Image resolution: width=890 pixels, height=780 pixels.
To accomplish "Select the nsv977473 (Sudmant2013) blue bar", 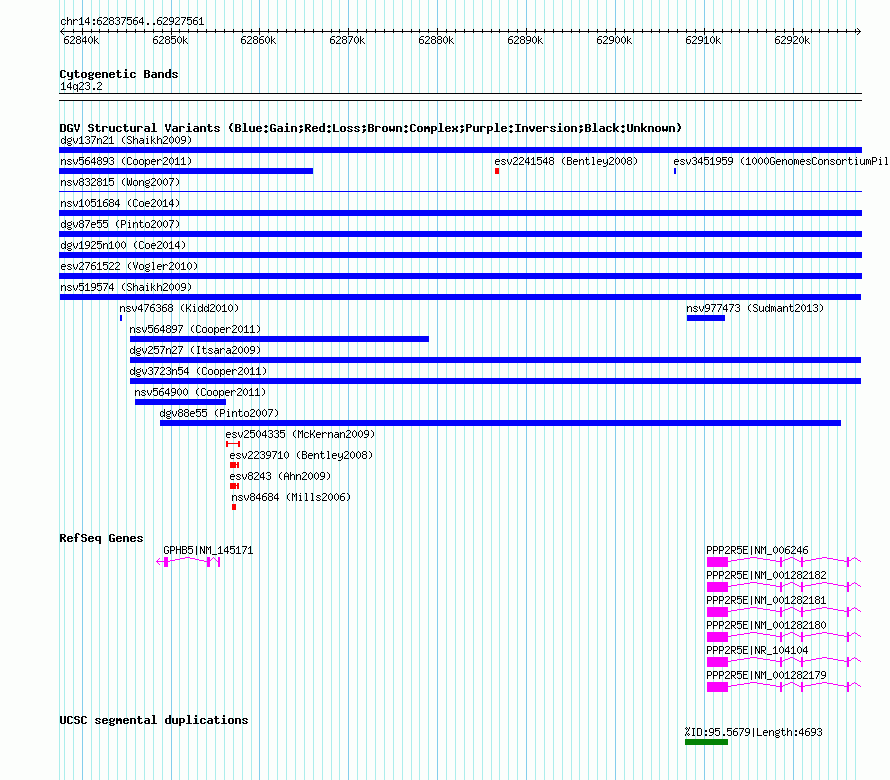I will [x=706, y=318].
